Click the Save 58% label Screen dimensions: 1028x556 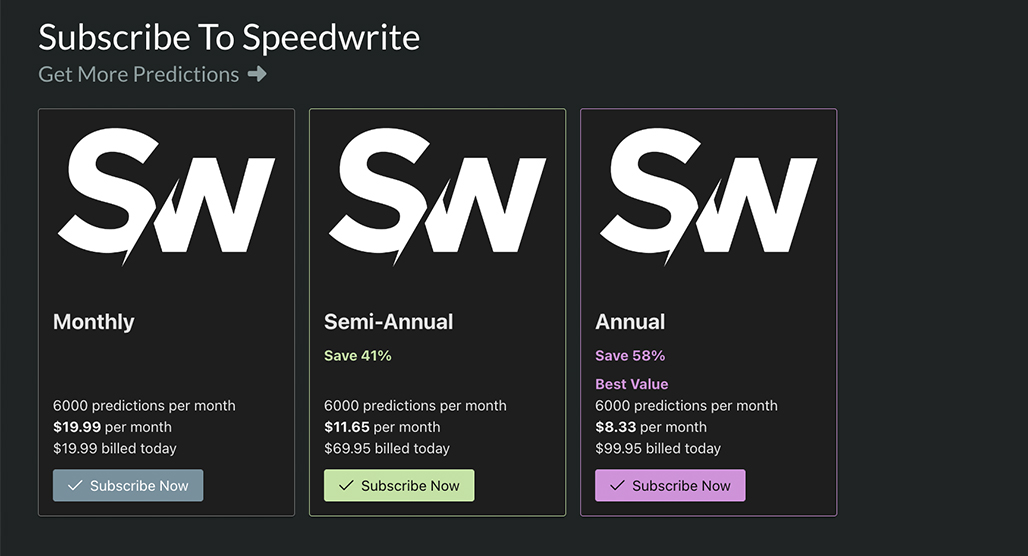[x=630, y=355]
